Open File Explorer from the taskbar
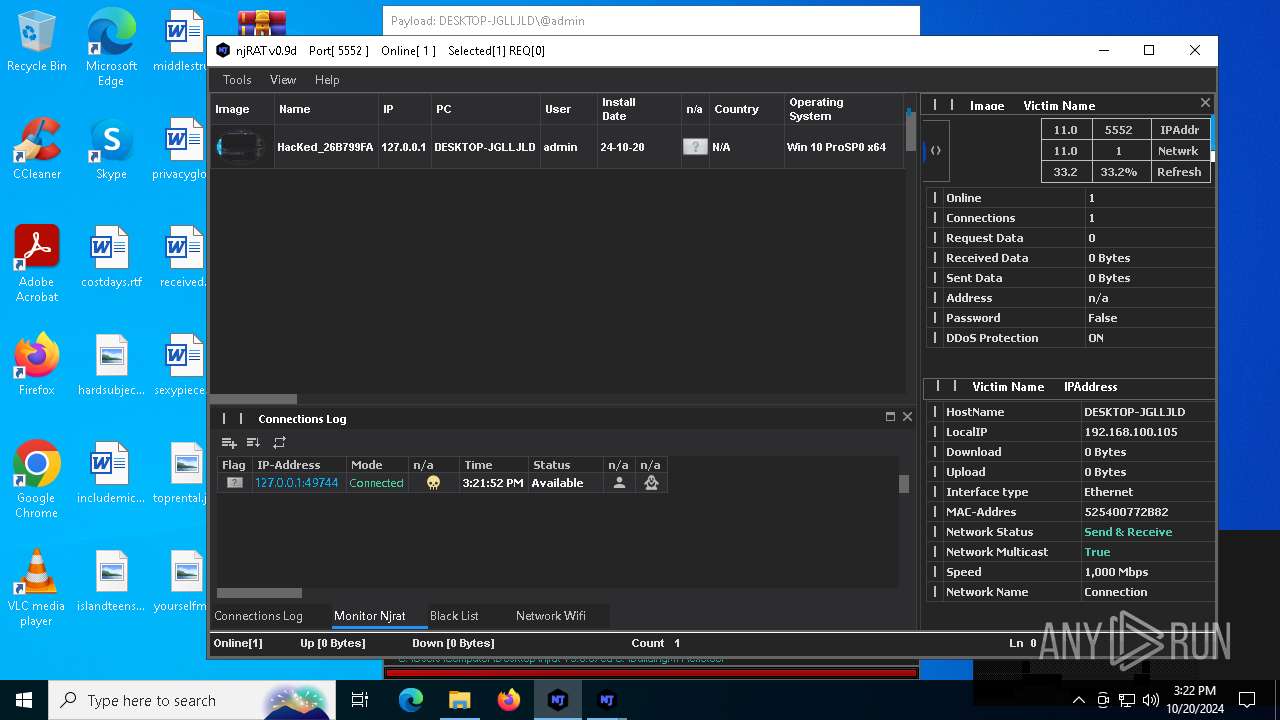This screenshot has width=1280, height=720. (x=460, y=700)
